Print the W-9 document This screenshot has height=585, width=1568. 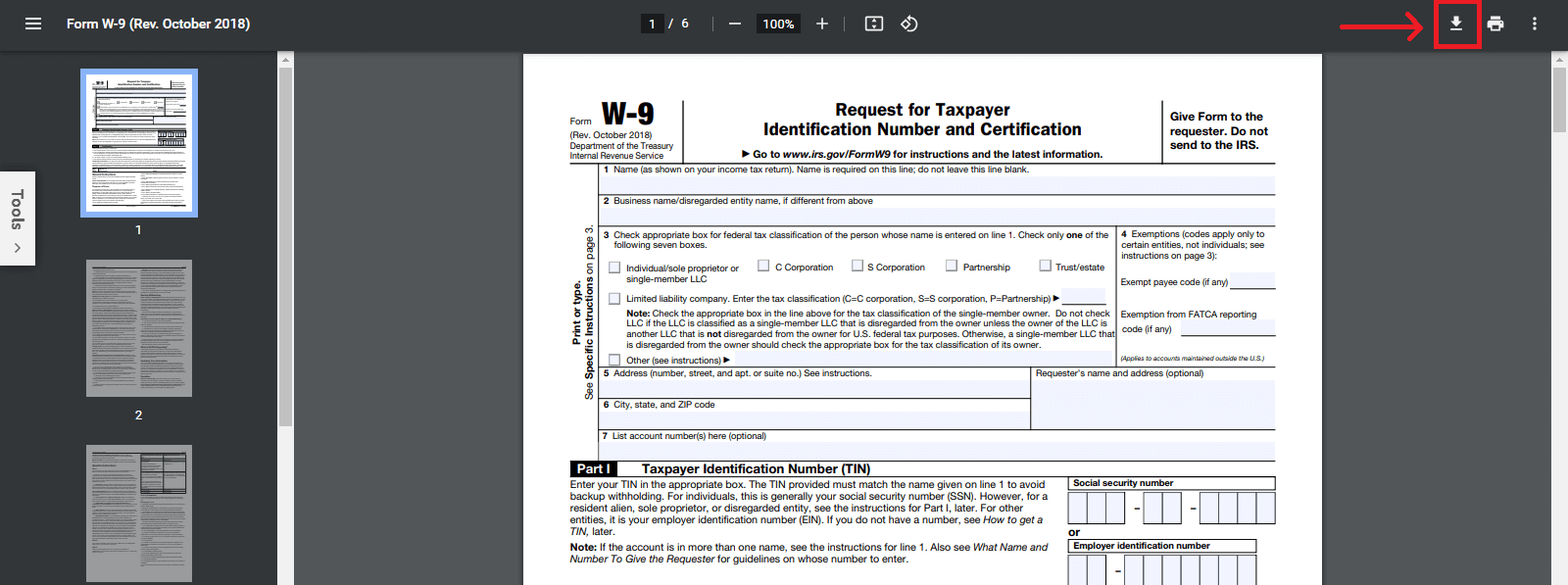[1495, 24]
